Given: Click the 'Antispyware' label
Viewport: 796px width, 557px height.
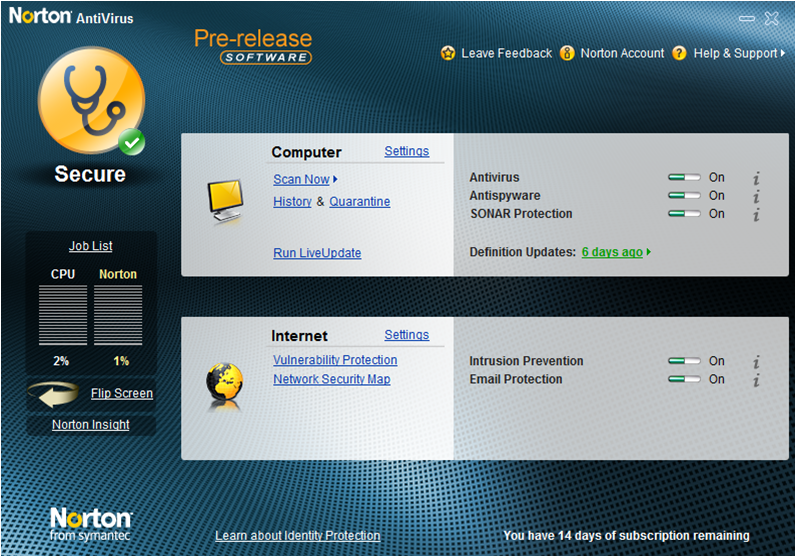Looking at the screenshot, I should pyautogui.click(x=505, y=195).
